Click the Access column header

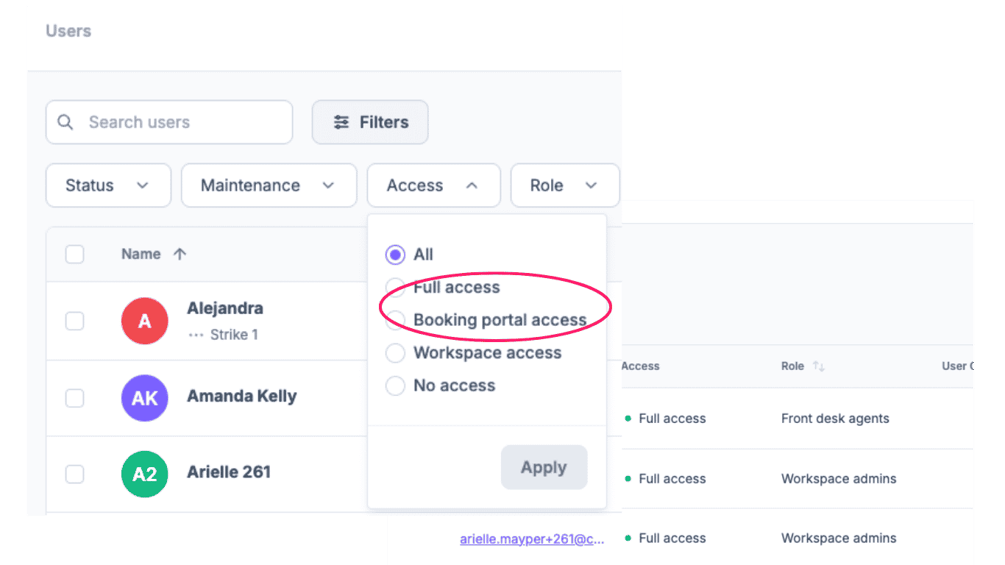pos(640,366)
